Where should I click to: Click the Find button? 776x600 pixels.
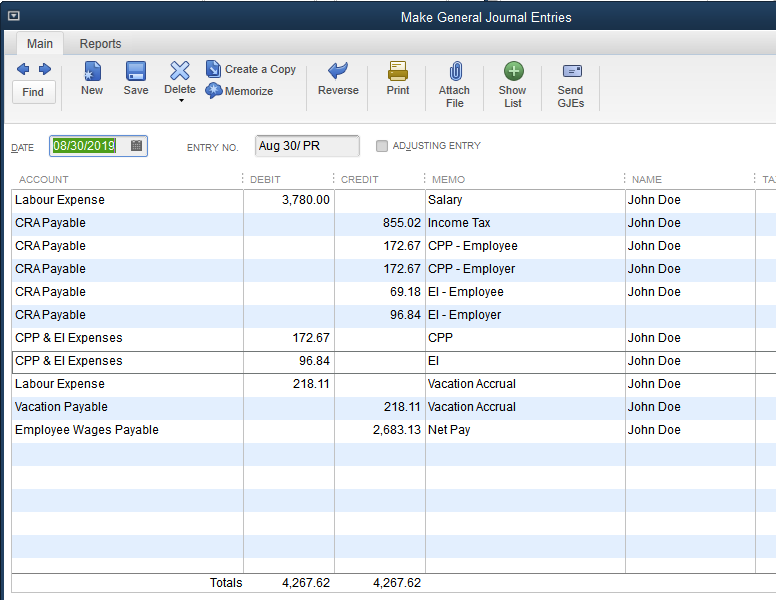33,92
